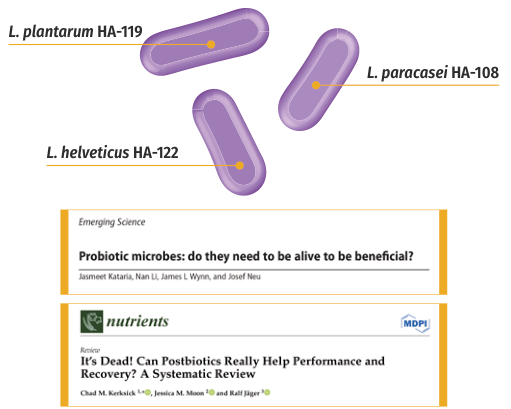Select the L. plantarum HA-119 label
Screen dimensions: 511x409
click(x=76, y=32)
